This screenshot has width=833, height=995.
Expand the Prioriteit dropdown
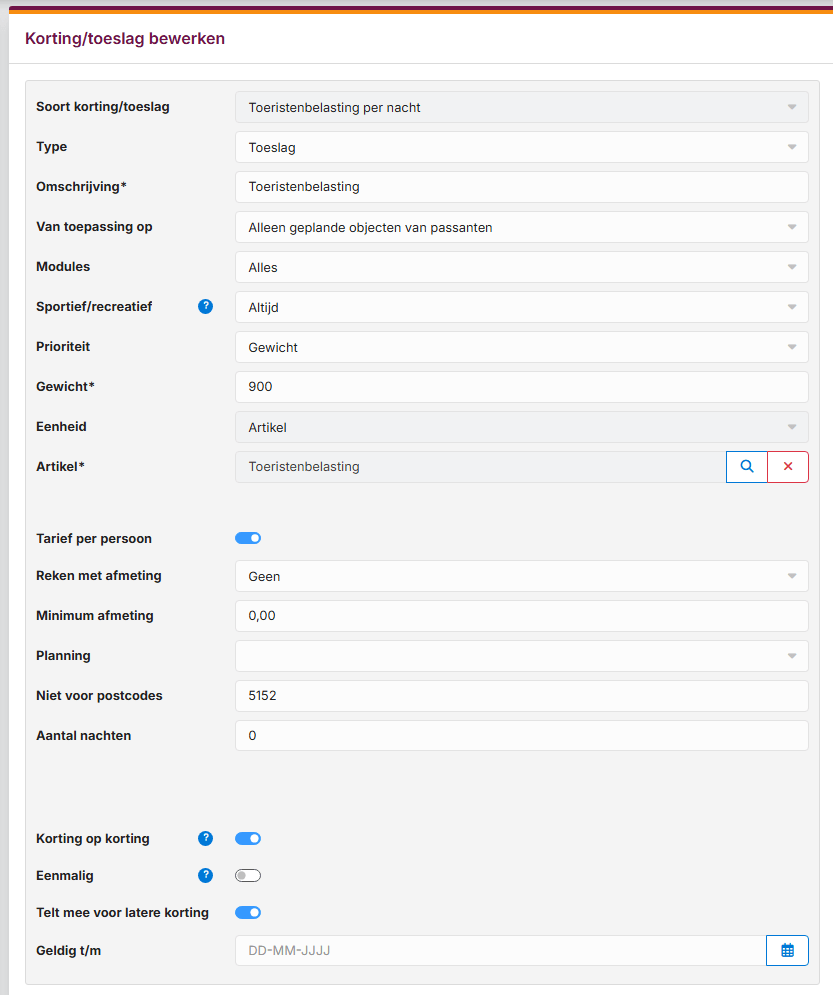pyautogui.click(x=521, y=347)
